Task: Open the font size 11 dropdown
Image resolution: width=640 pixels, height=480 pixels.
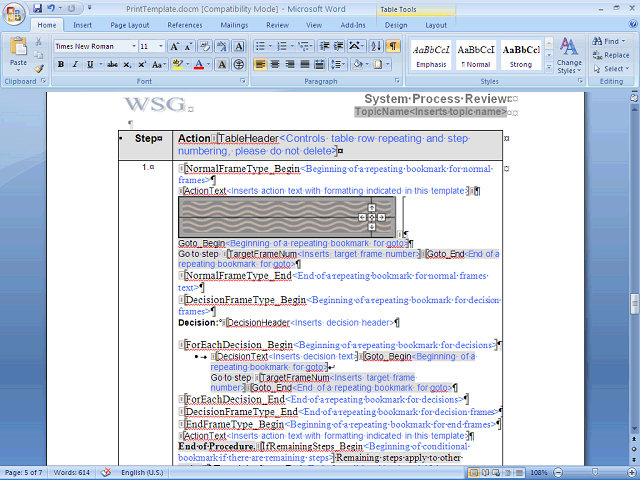Action: point(161,46)
